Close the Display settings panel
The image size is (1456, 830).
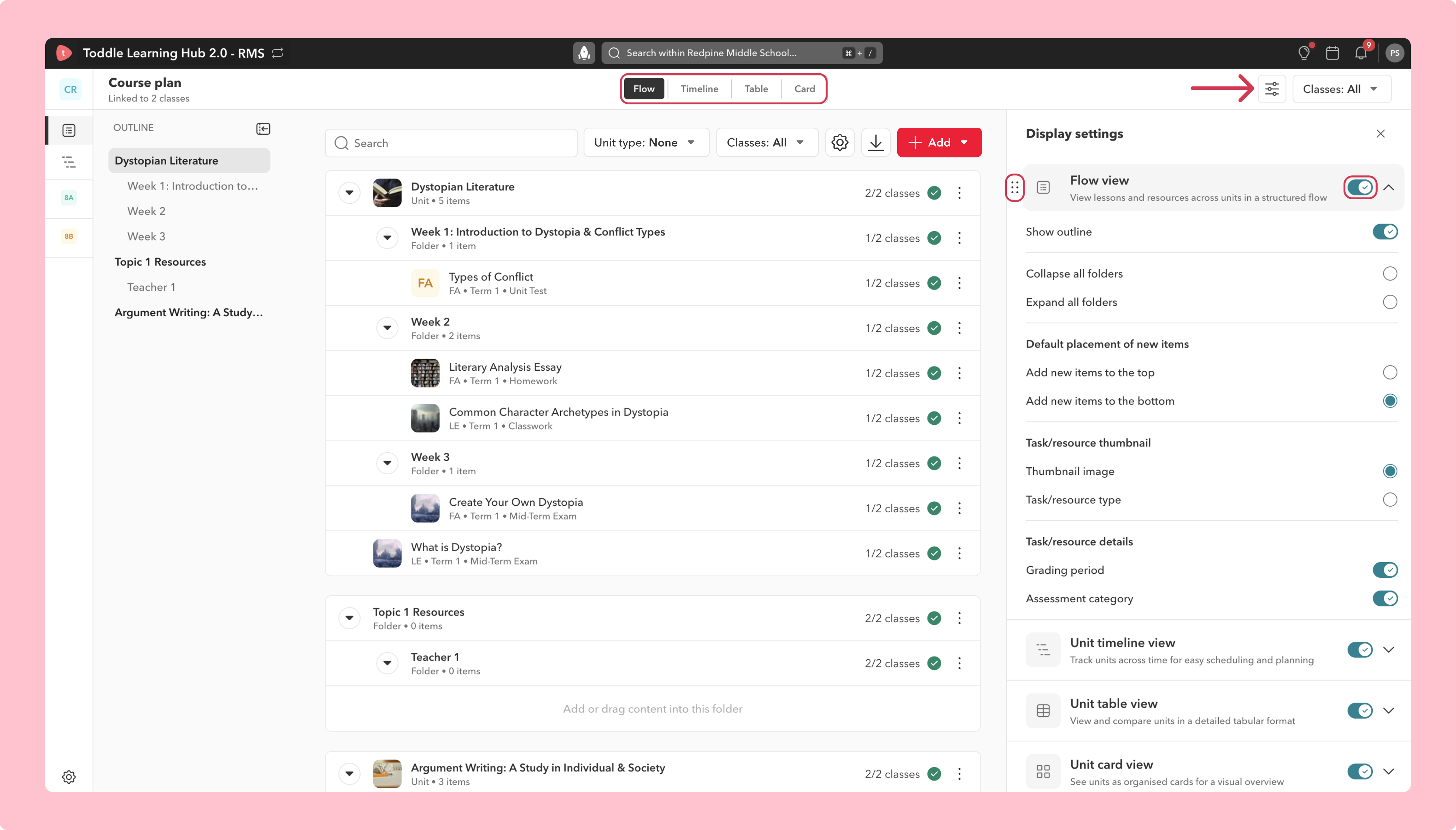[1381, 133]
